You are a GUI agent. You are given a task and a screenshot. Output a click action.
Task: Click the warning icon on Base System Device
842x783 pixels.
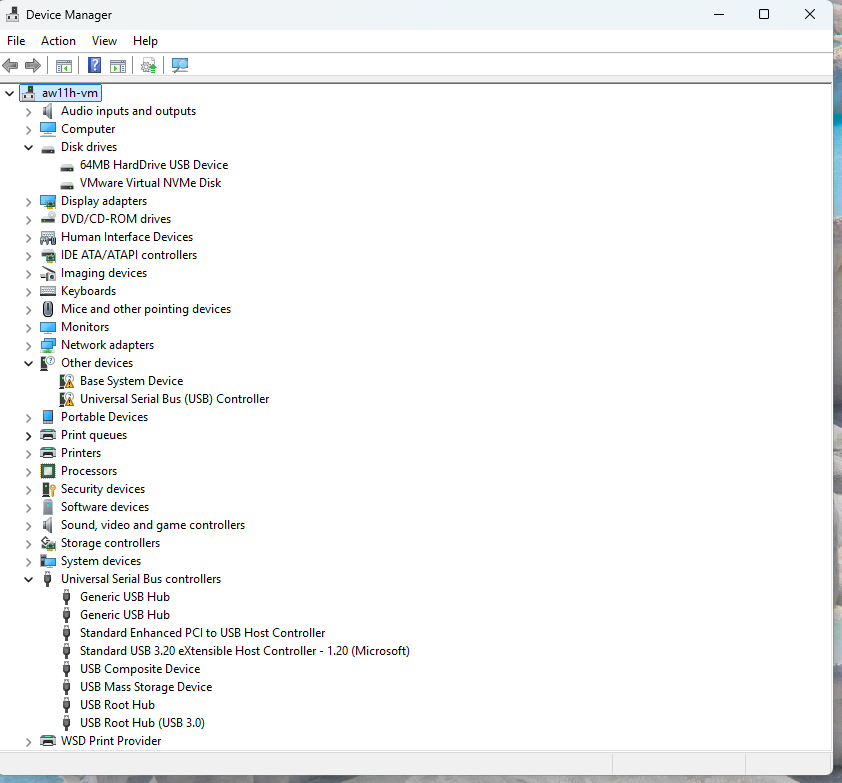(67, 381)
